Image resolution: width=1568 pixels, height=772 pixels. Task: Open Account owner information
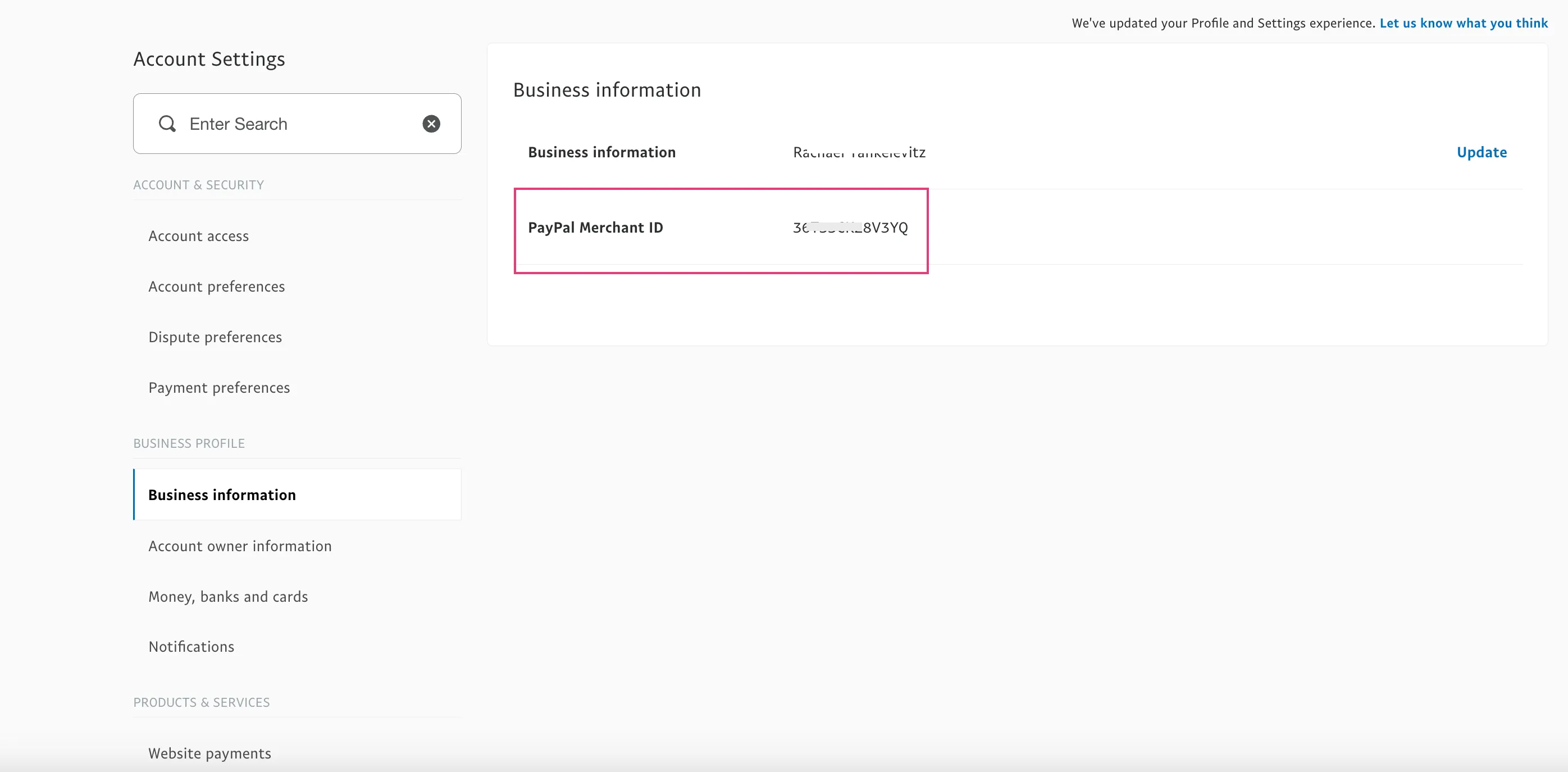click(x=240, y=546)
